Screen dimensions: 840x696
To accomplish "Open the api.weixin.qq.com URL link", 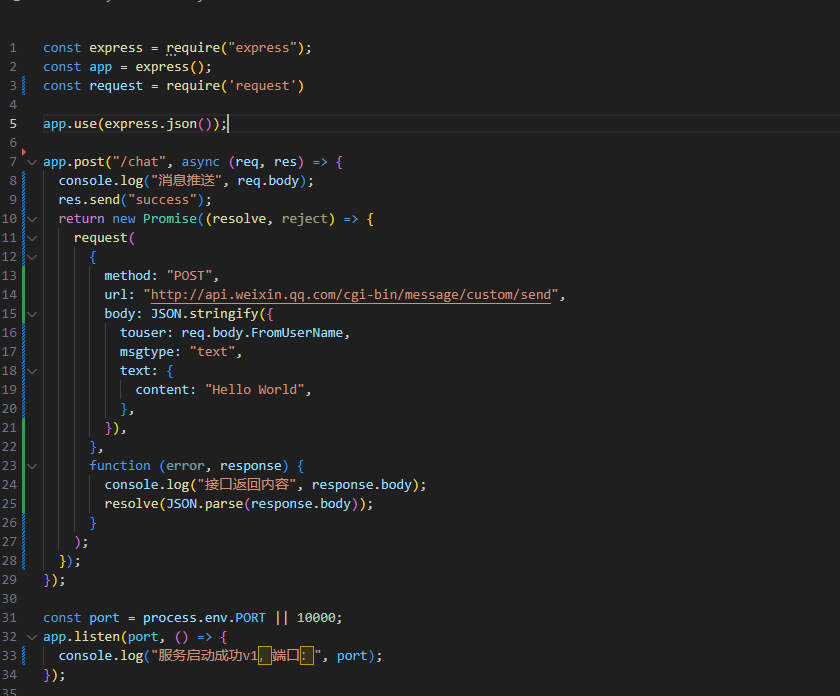I will [x=351, y=295].
